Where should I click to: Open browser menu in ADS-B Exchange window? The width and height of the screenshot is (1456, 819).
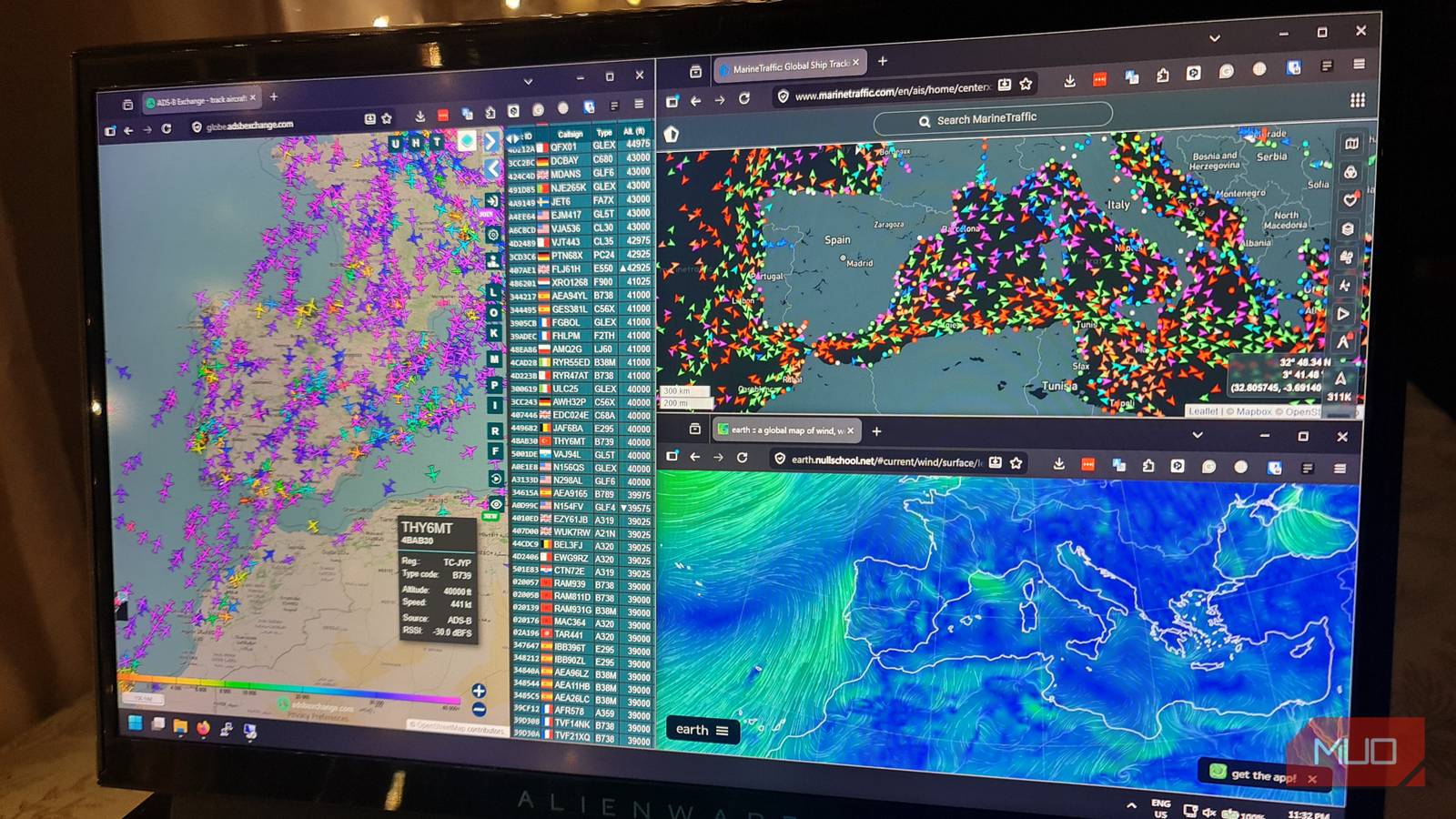(x=639, y=104)
